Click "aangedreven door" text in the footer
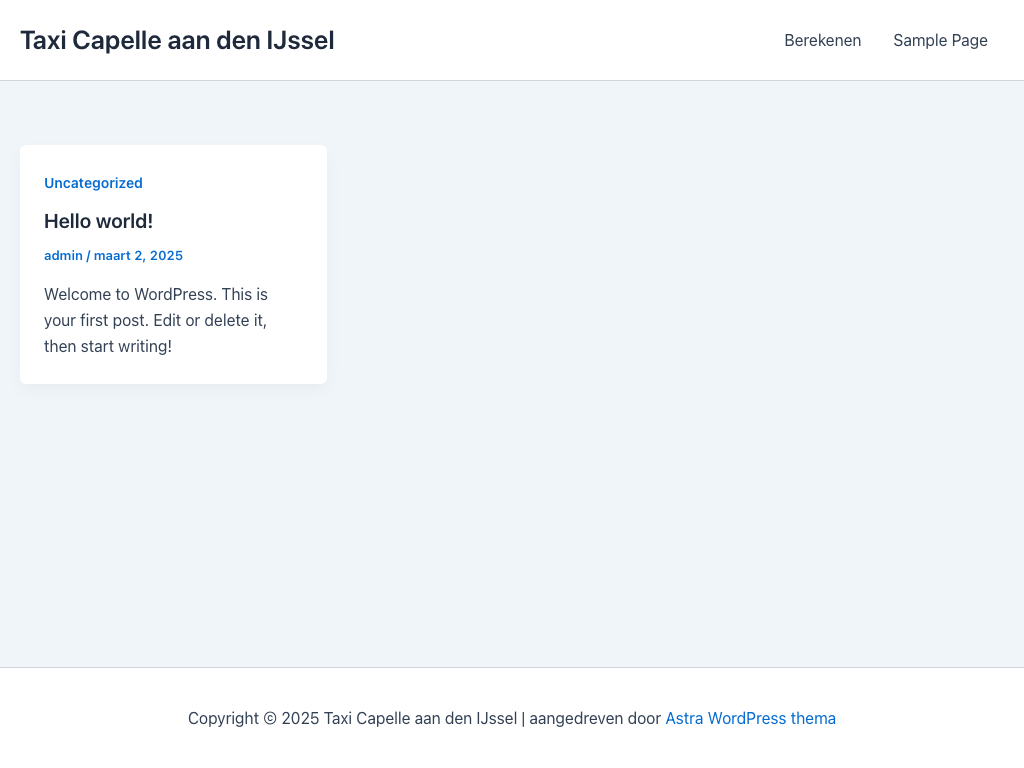This screenshot has width=1024, height=768. click(x=595, y=718)
